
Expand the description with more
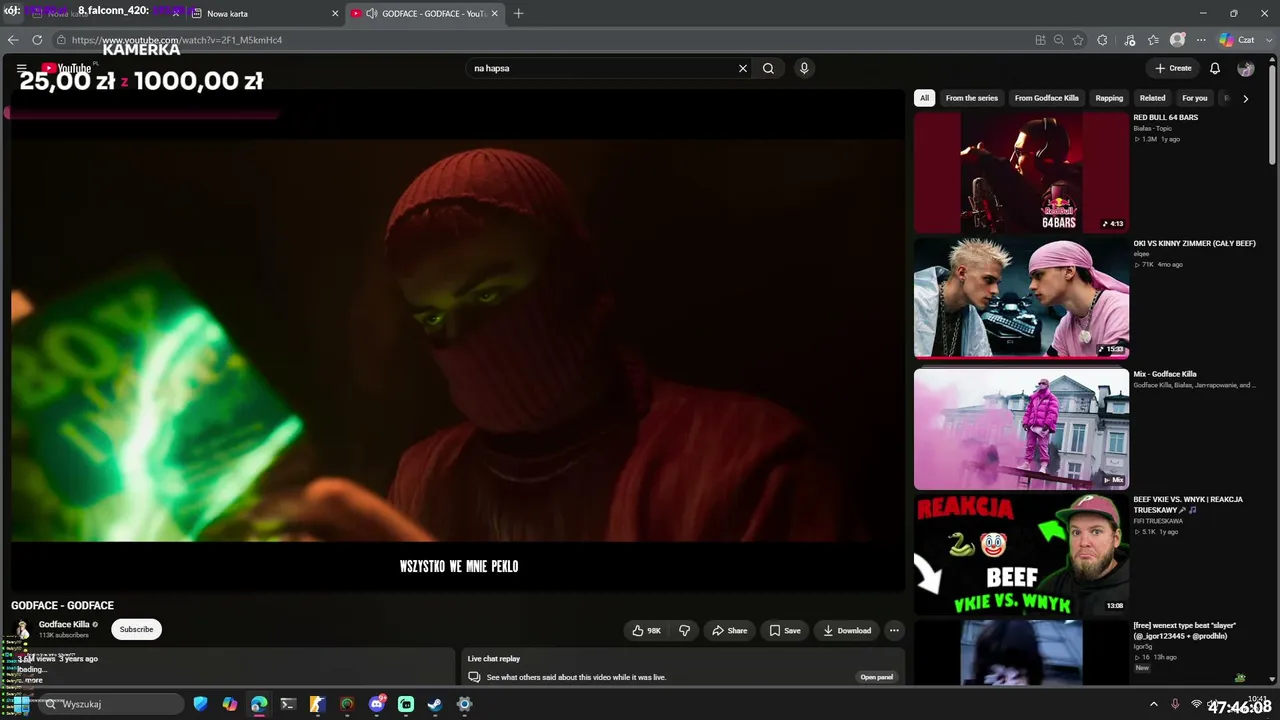34,680
